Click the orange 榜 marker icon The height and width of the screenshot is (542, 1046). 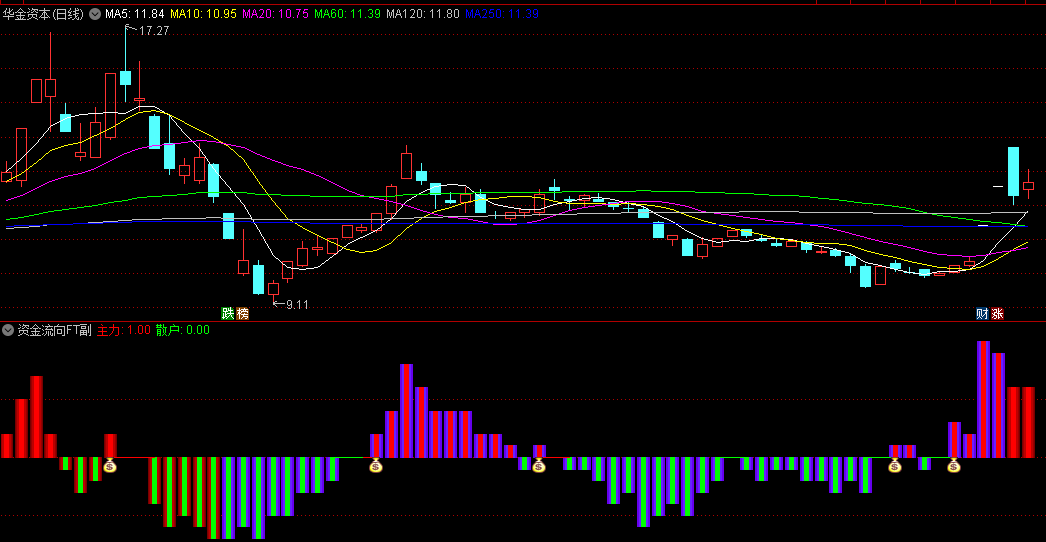(242, 313)
